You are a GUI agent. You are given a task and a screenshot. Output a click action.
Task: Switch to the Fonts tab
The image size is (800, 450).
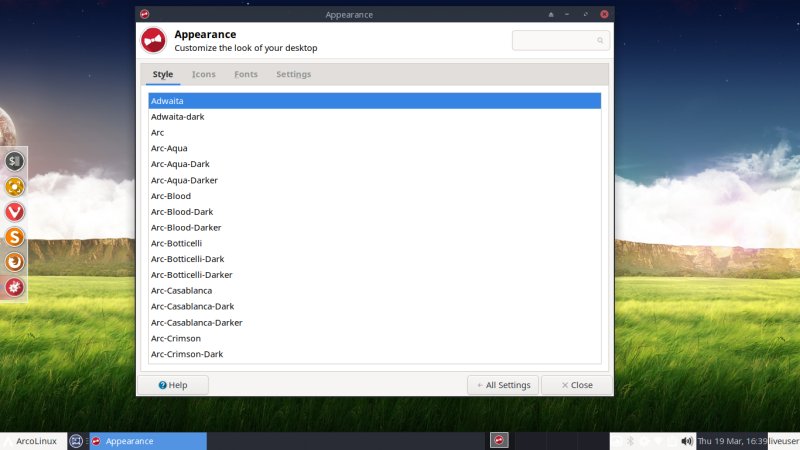point(246,74)
